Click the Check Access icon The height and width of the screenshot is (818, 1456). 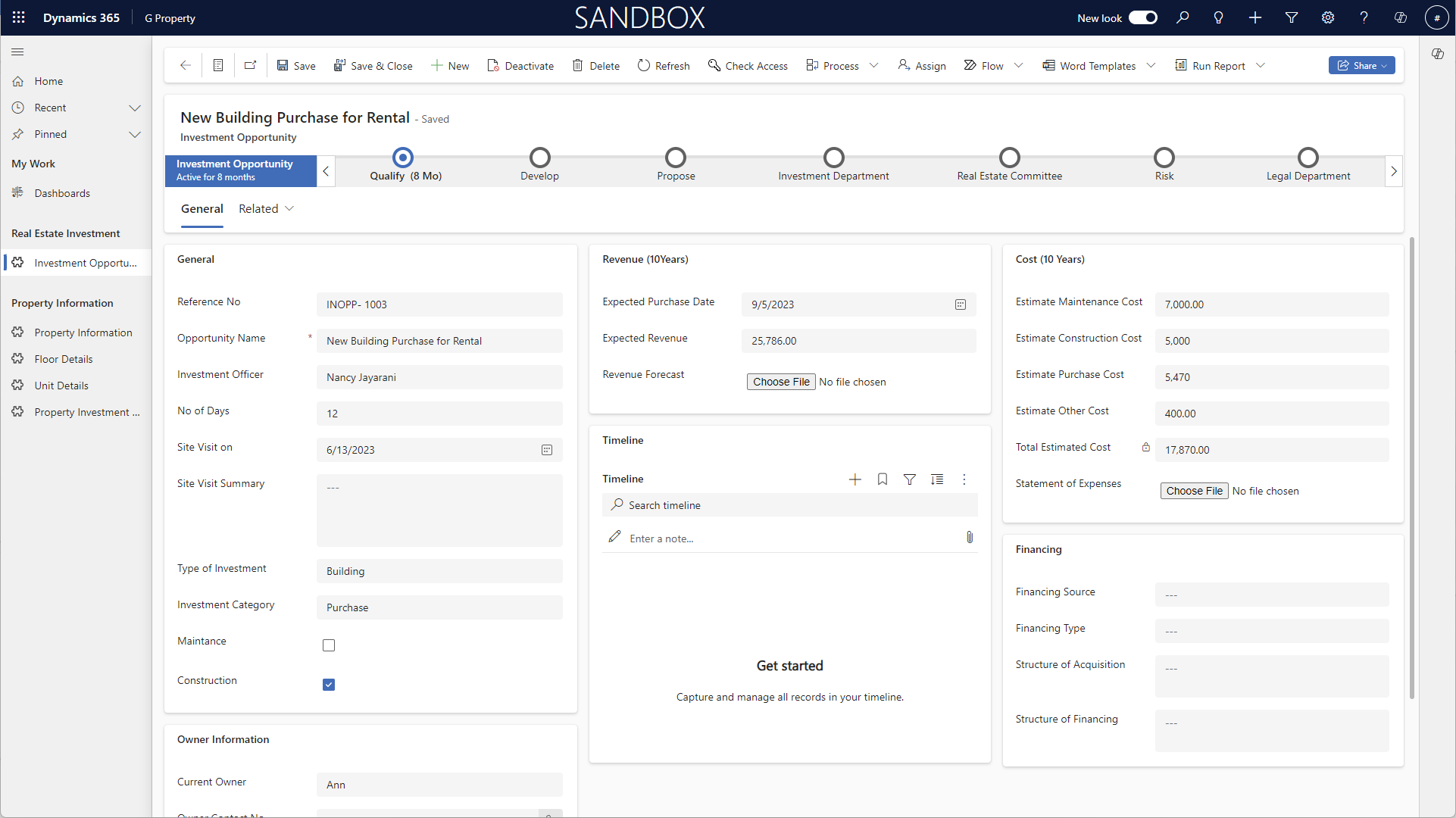[x=714, y=66]
